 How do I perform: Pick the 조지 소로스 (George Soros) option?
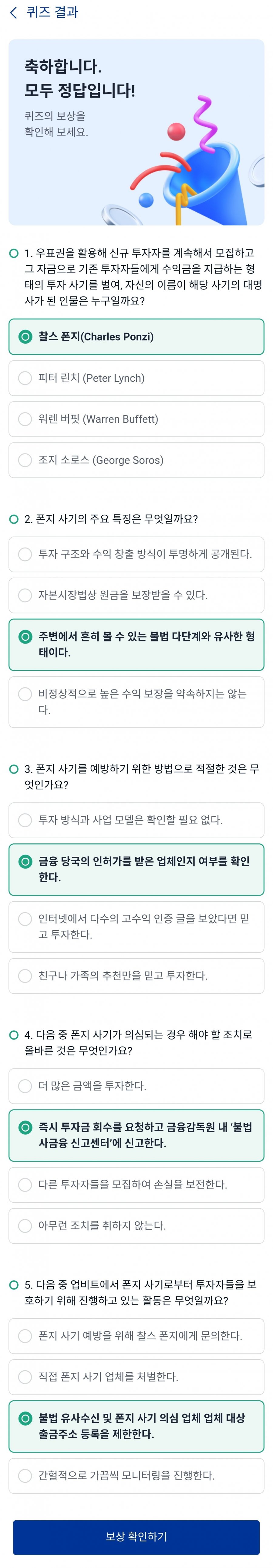[136, 460]
